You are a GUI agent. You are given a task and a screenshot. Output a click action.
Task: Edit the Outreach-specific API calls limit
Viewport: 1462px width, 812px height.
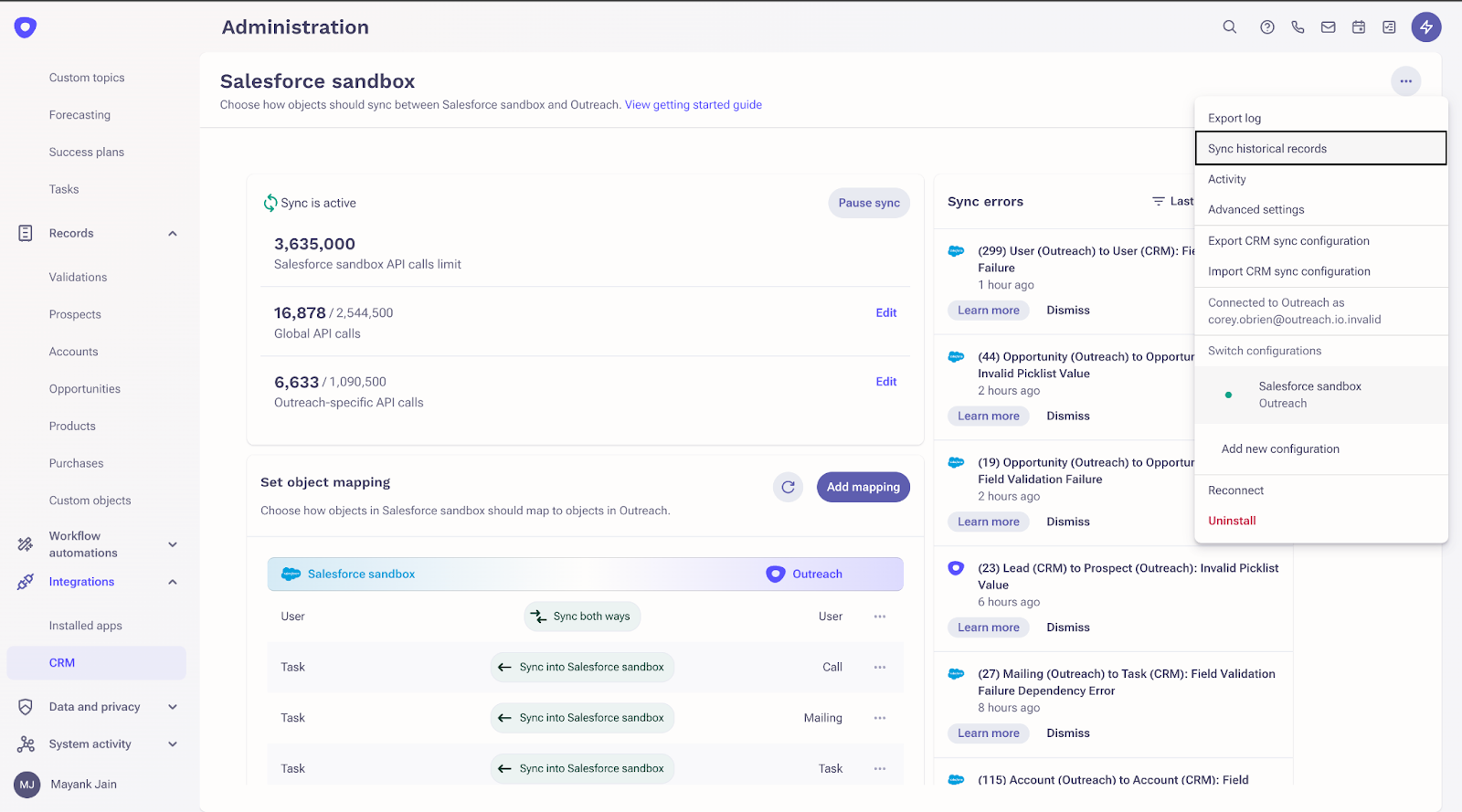[x=886, y=382]
